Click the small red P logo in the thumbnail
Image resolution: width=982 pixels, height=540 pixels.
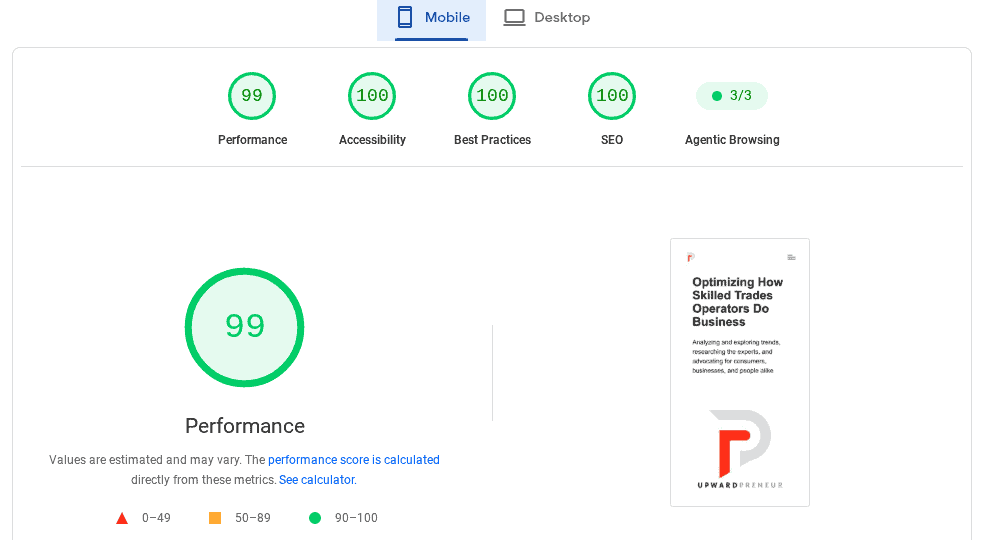691,257
